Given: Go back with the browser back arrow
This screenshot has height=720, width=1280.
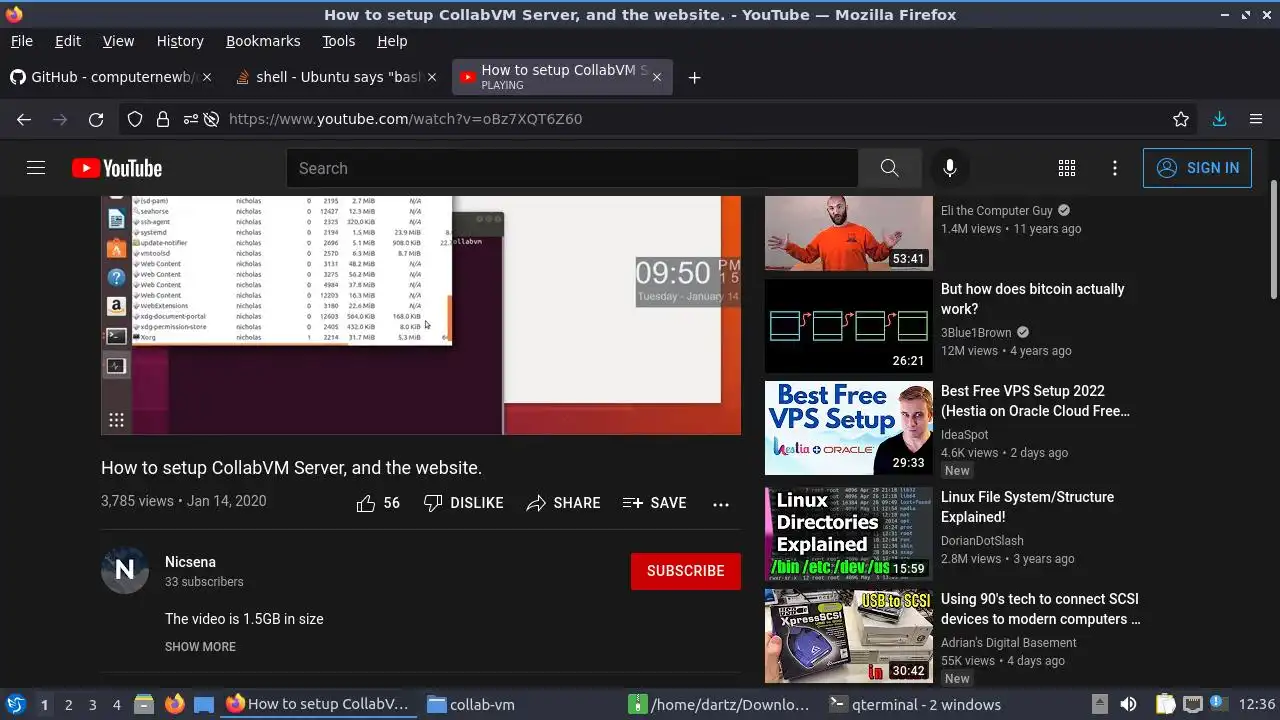Looking at the screenshot, I should click(24, 119).
